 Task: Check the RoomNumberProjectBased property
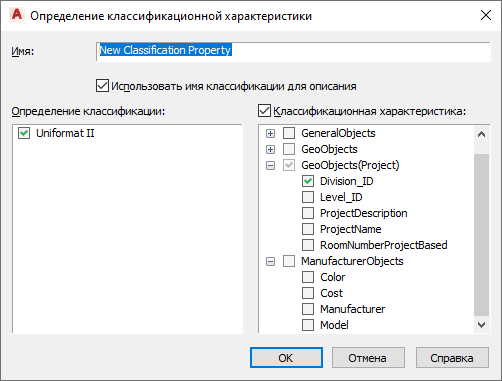click(x=308, y=245)
